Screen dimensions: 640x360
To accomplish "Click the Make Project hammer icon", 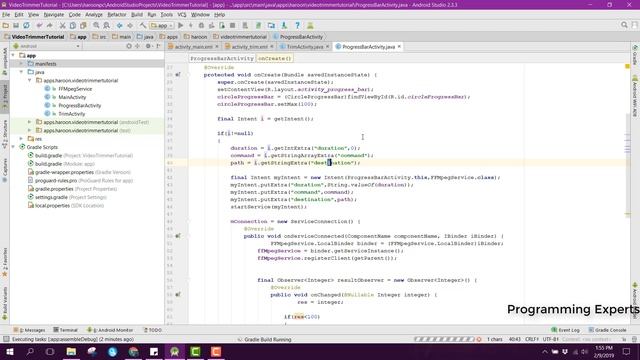I will [143, 25].
